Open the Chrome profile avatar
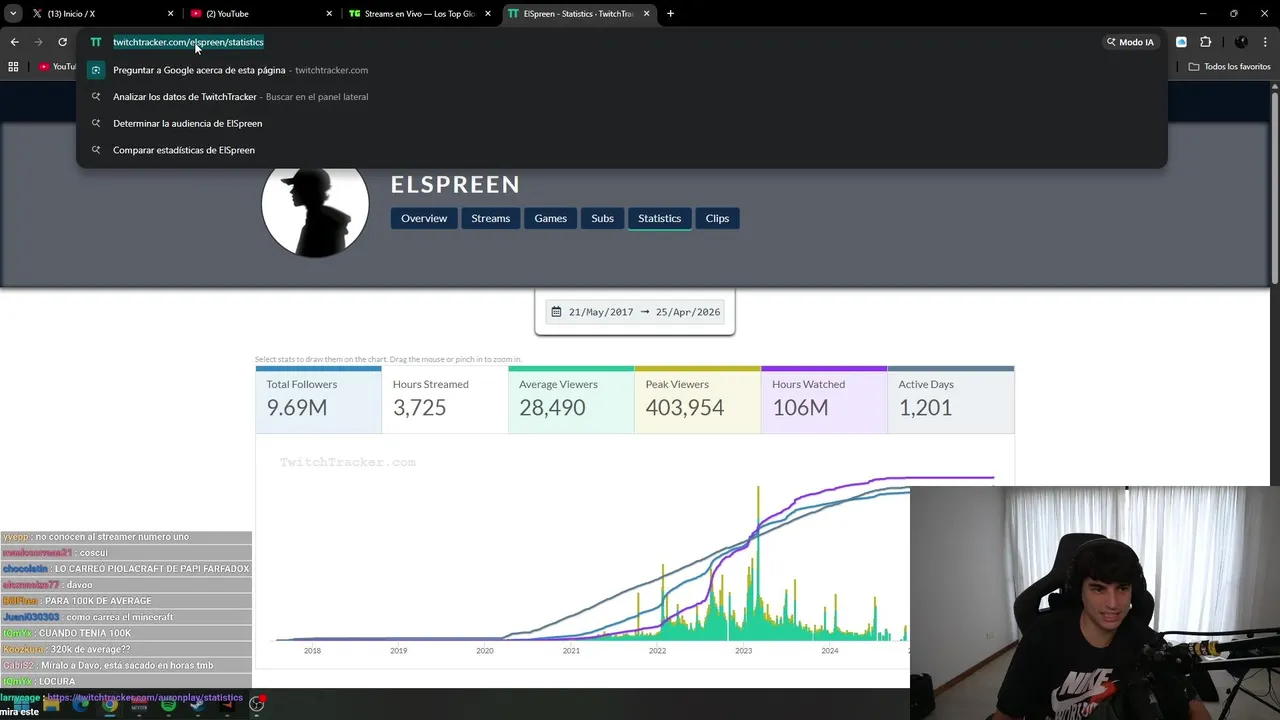 1241,42
